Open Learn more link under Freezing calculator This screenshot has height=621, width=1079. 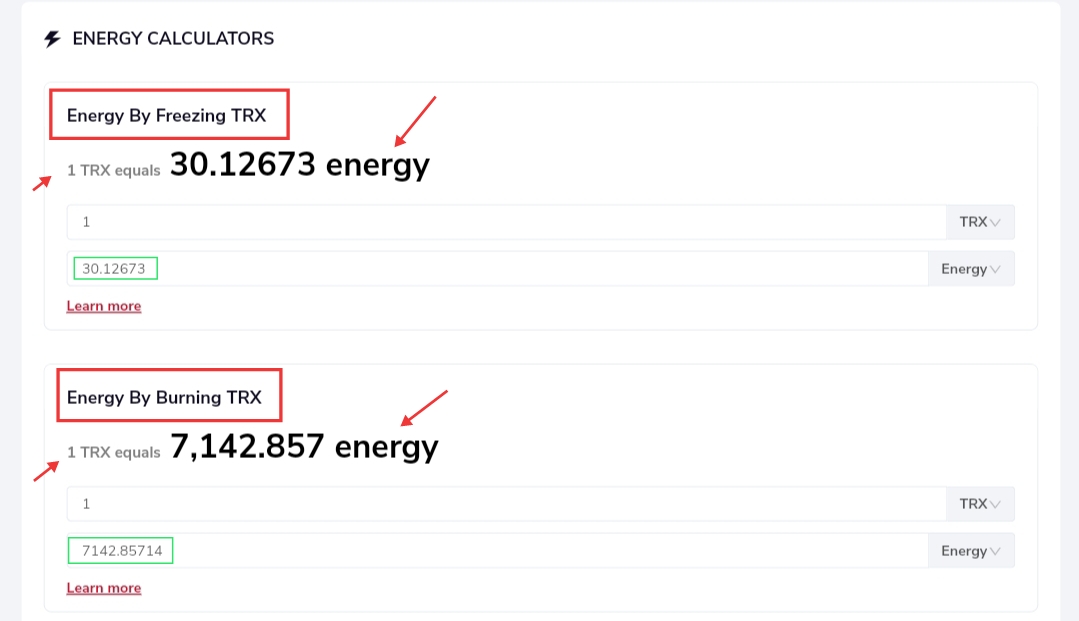pyautogui.click(x=104, y=306)
